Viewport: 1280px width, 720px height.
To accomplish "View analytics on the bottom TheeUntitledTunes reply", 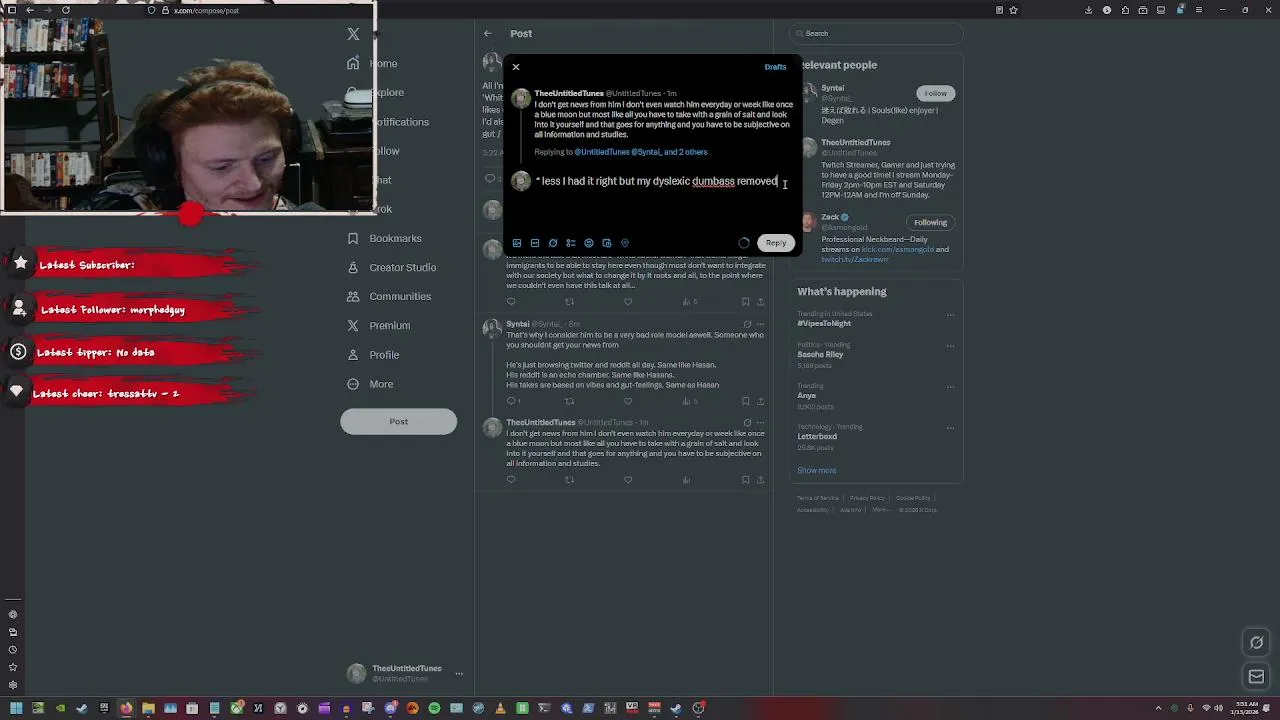I will pyautogui.click(x=686, y=480).
